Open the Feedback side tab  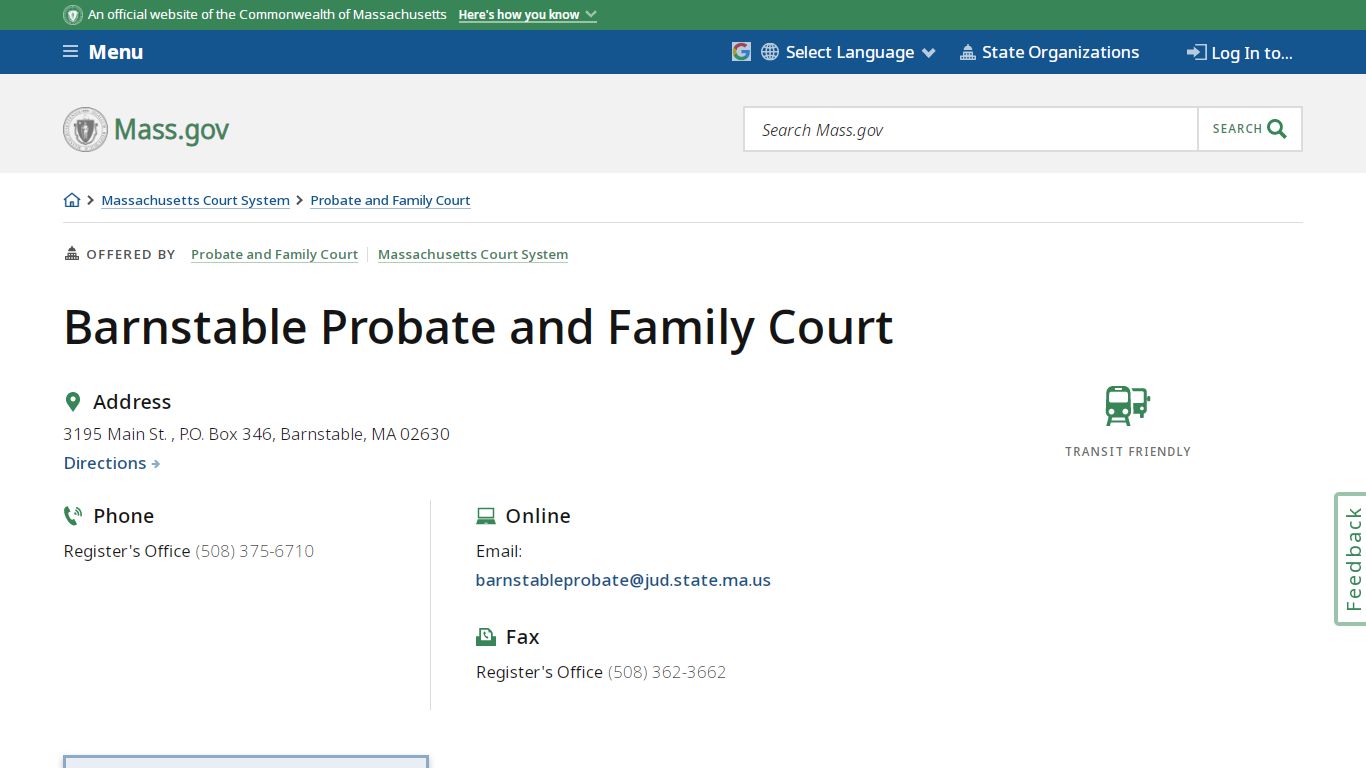pos(1352,559)
